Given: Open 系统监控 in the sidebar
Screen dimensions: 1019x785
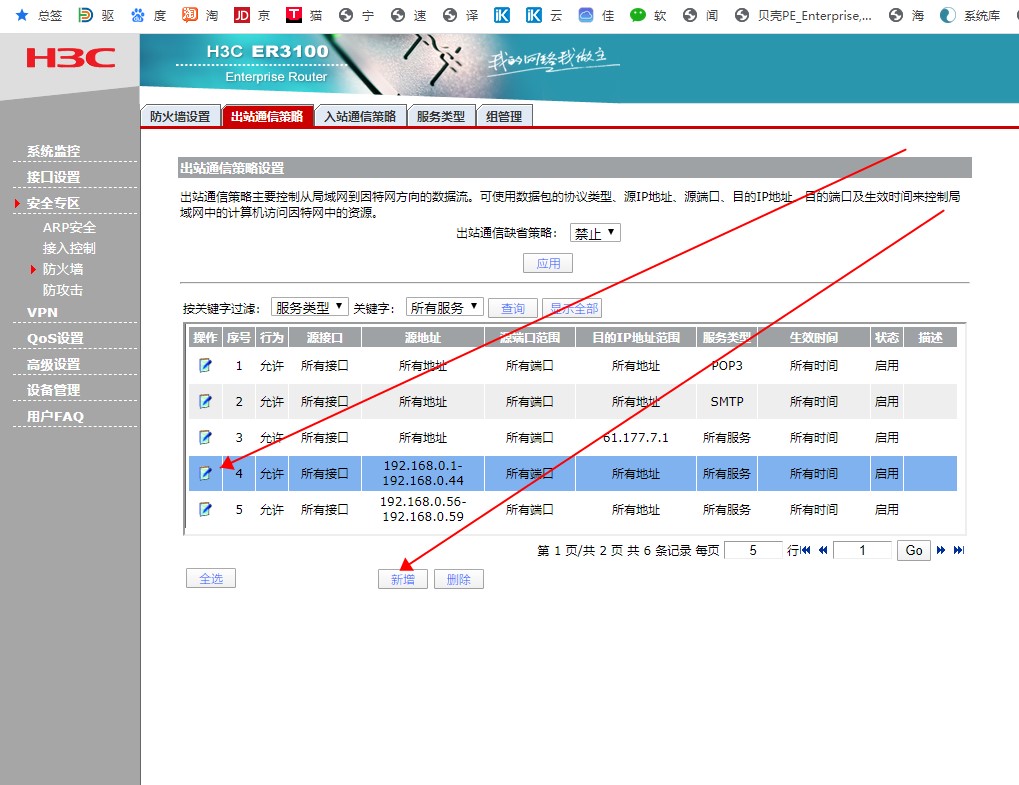Looking at the screenshot, I should 53,151.
